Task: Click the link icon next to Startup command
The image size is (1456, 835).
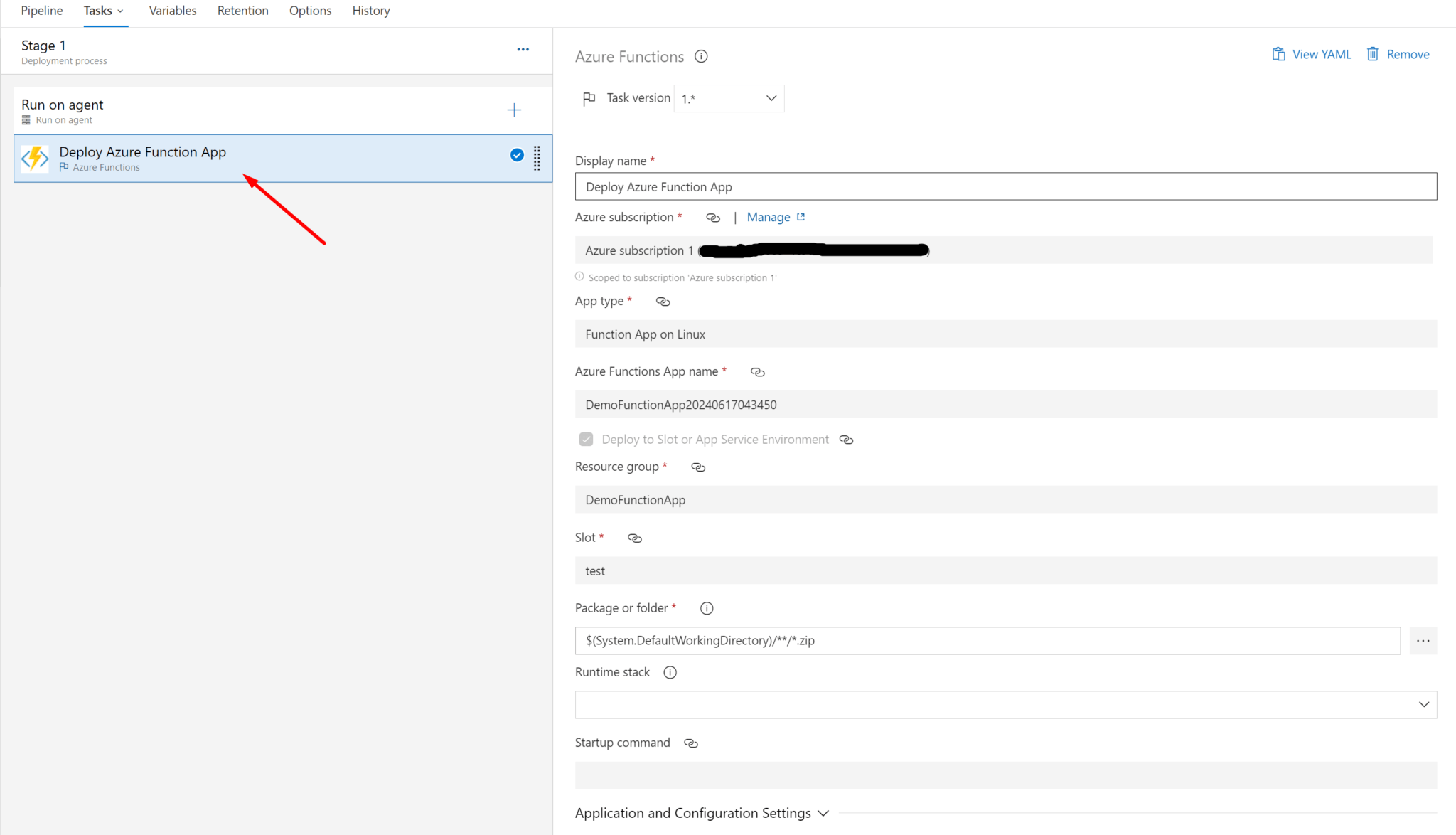Action: click(690, 743)
